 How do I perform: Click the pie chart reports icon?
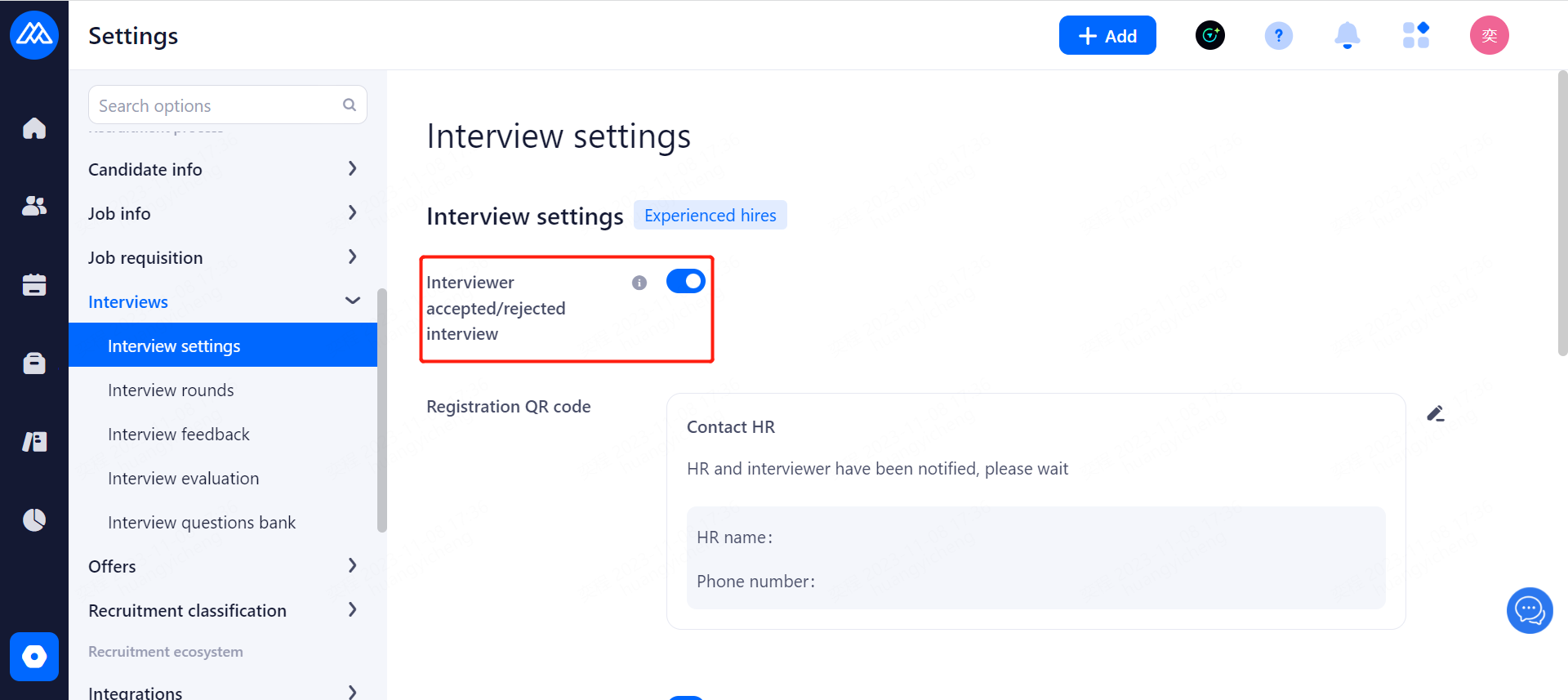[34, 519]
